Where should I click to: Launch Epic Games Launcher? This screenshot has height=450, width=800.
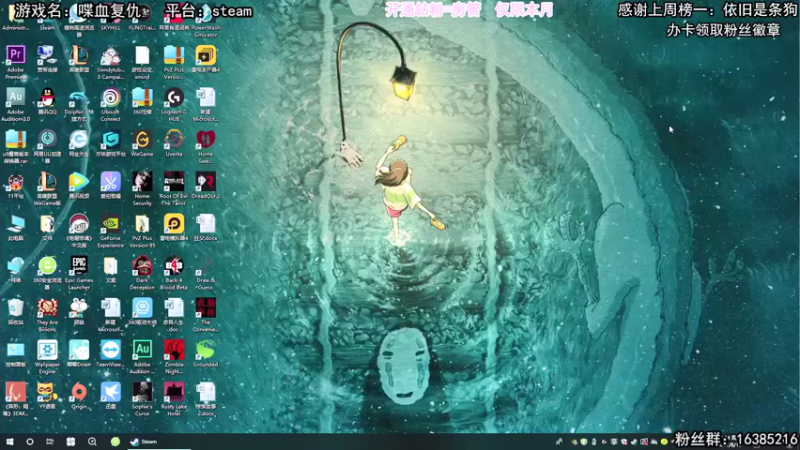(79, 272)
